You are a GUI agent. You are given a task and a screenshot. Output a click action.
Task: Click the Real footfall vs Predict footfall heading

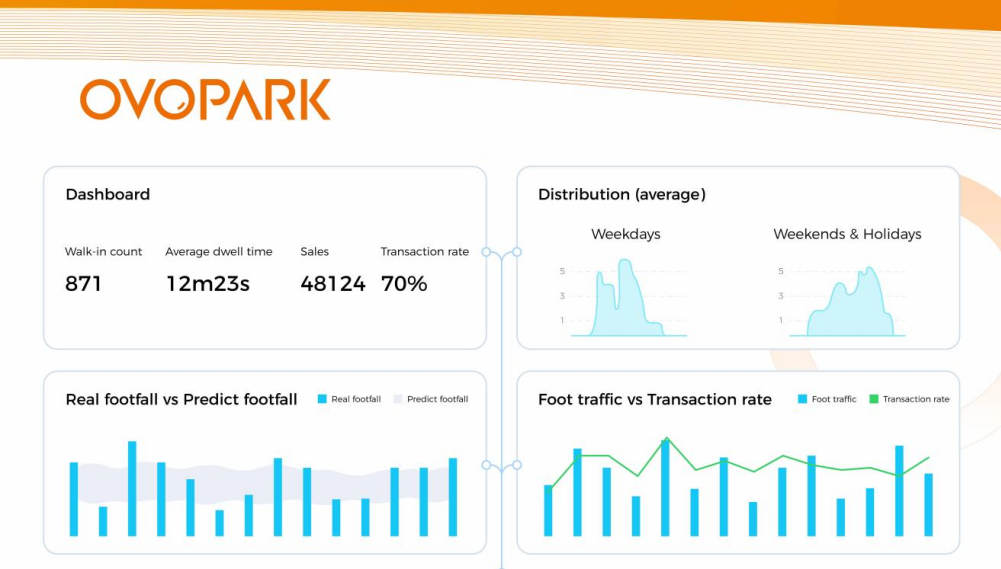[181, 399]
